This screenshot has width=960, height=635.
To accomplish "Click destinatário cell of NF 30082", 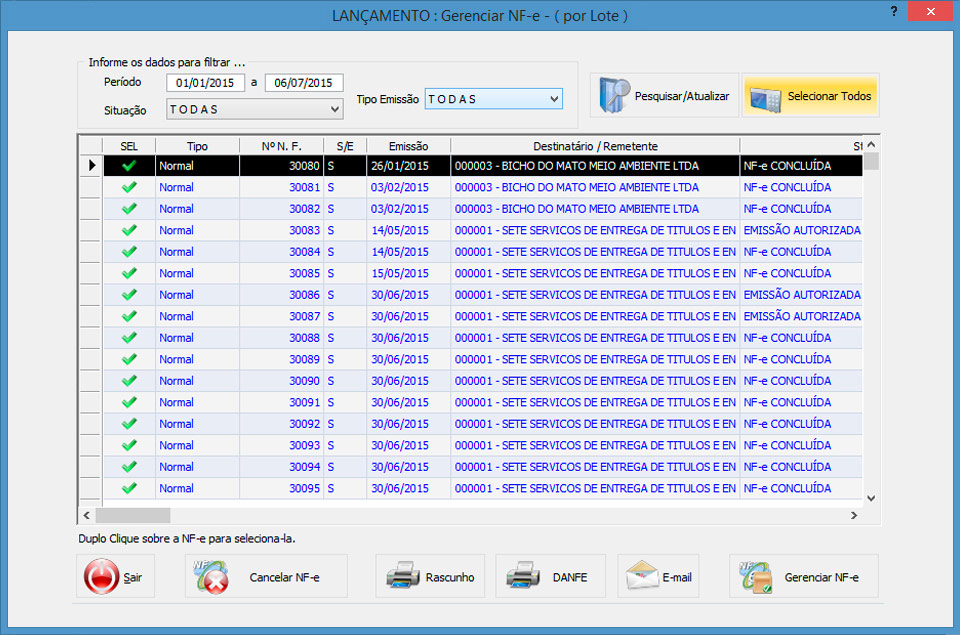I will tap(595, 209).
